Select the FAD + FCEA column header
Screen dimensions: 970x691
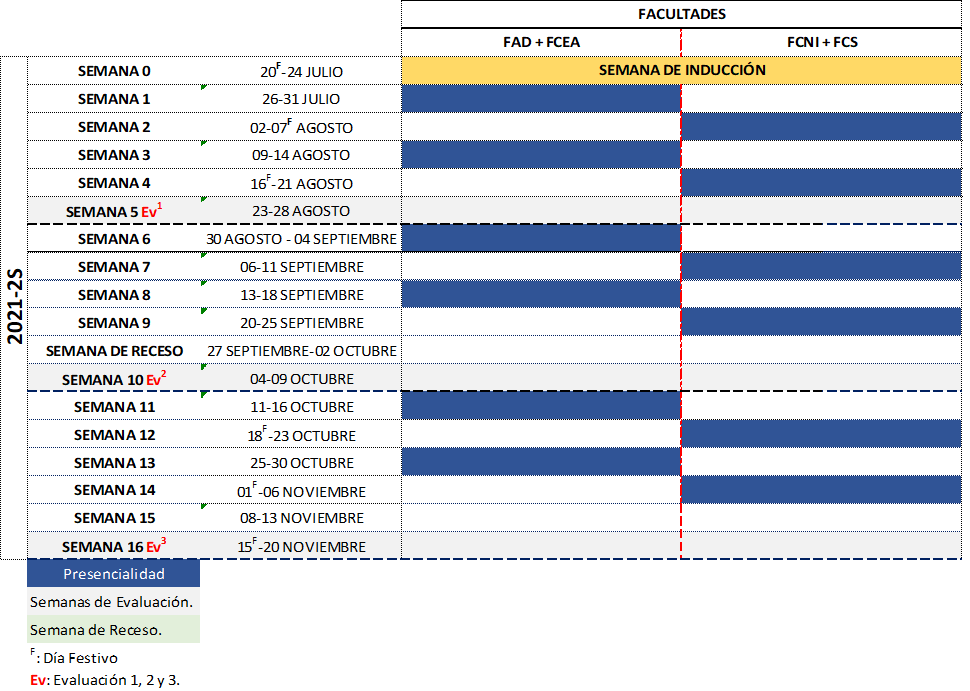coord(541,42)
